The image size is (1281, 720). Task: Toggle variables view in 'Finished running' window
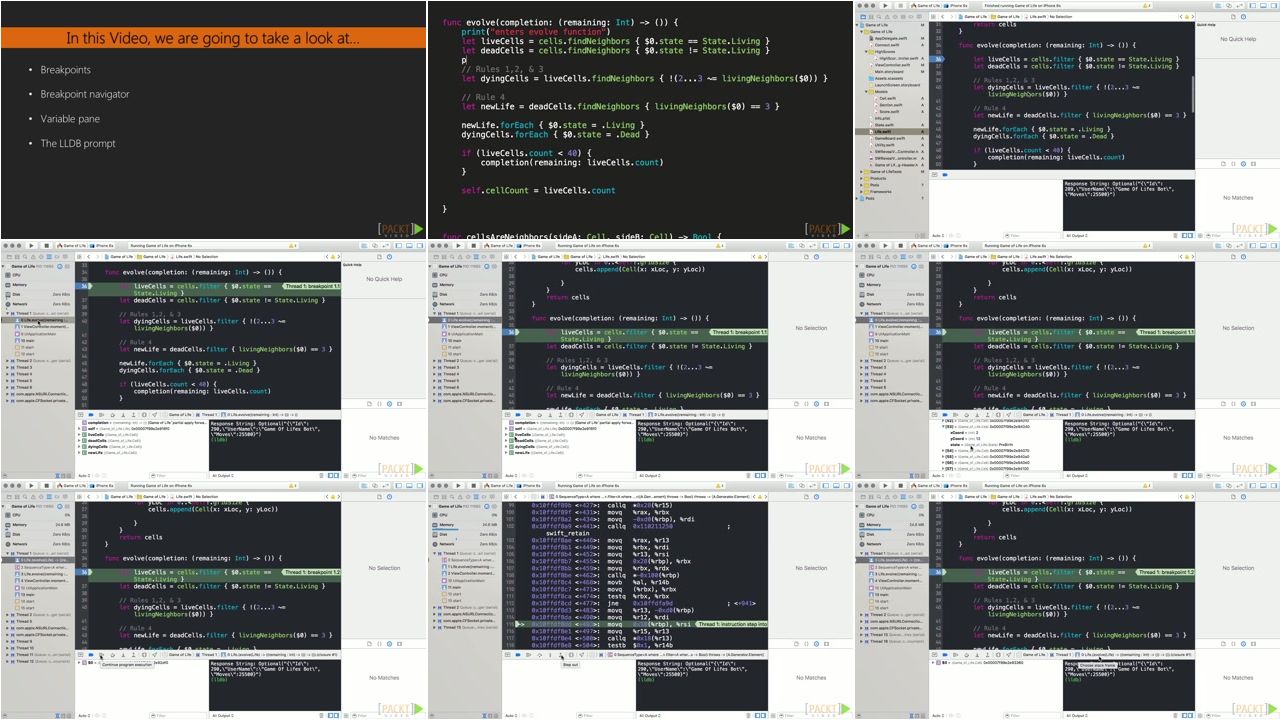coord(1185,235)
